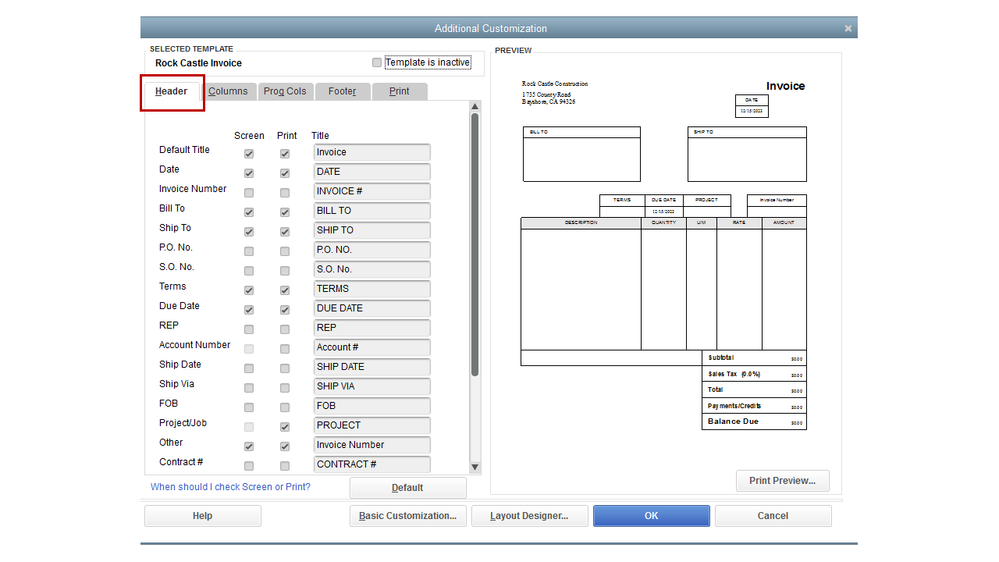Toggle Print checkbox for Other
The image size is (999, 562).
tap(285, 447)
